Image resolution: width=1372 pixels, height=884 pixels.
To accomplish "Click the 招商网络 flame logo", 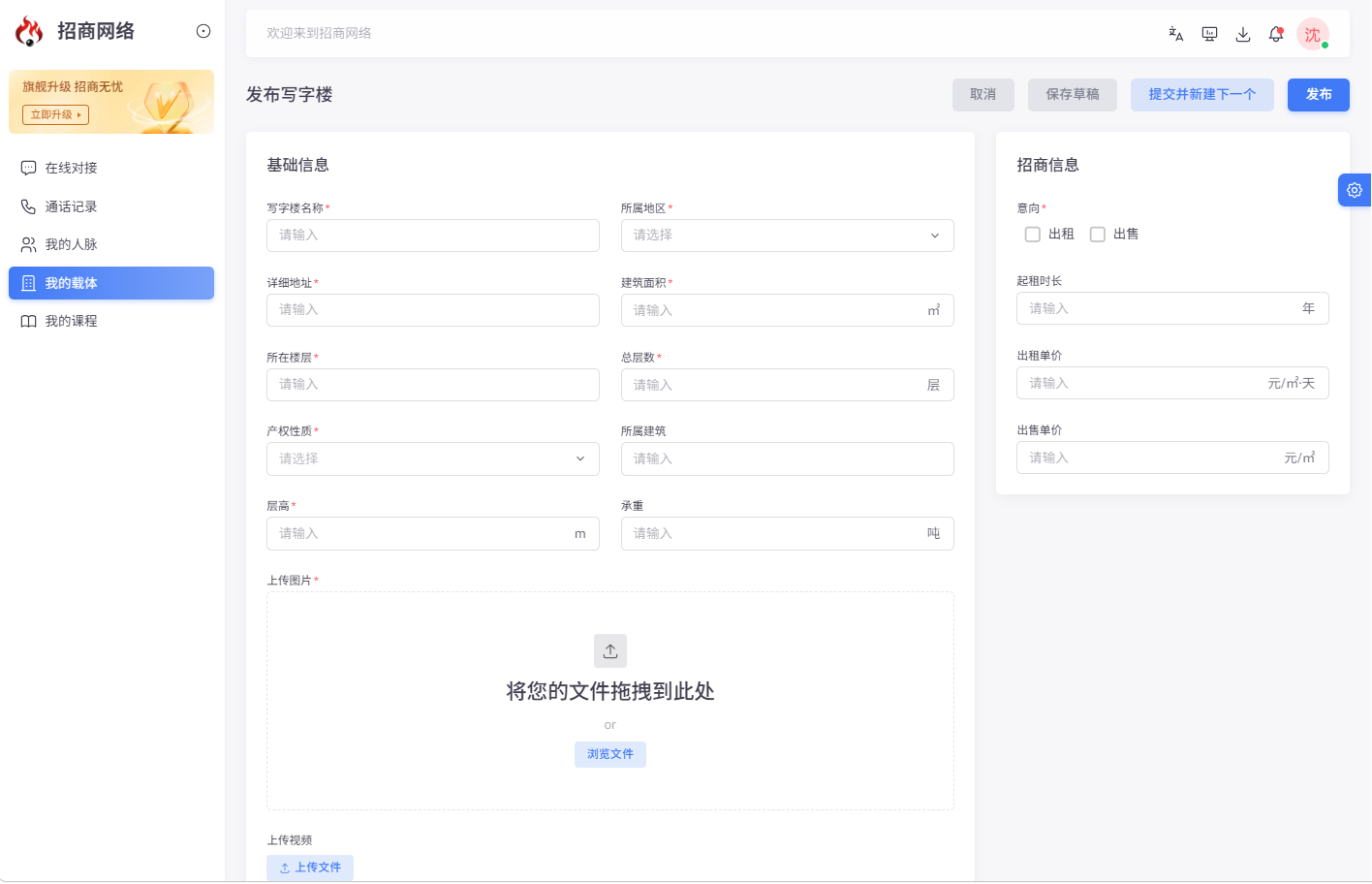I will 29,32.
